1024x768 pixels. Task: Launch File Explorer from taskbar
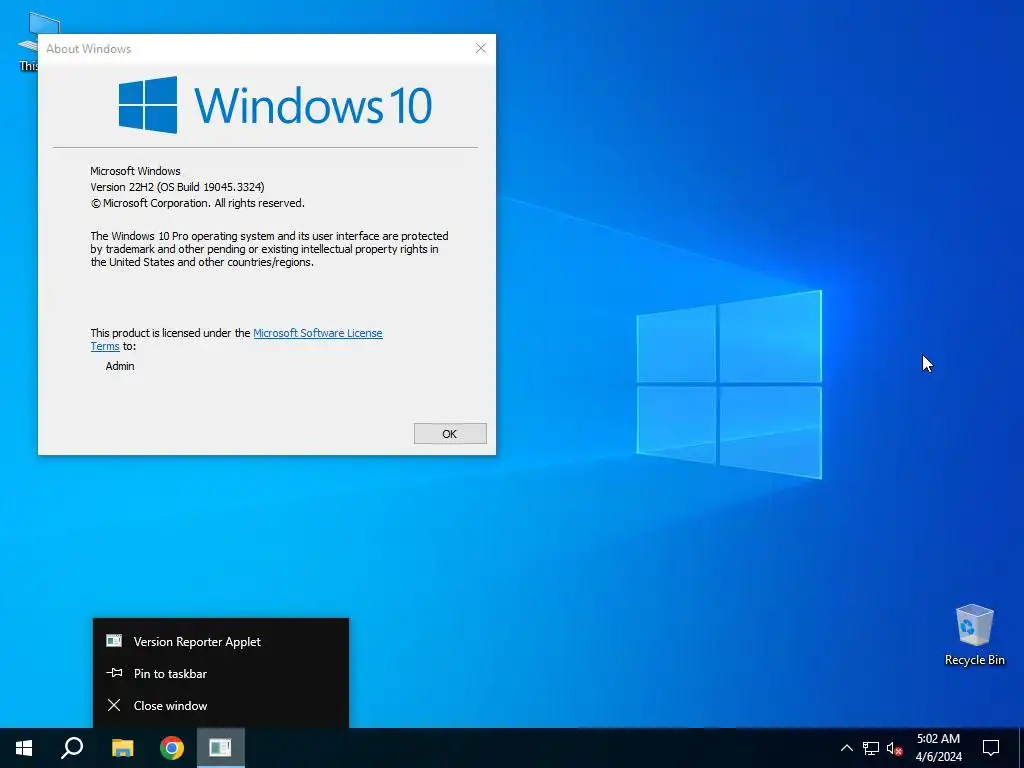coord(122,748)
